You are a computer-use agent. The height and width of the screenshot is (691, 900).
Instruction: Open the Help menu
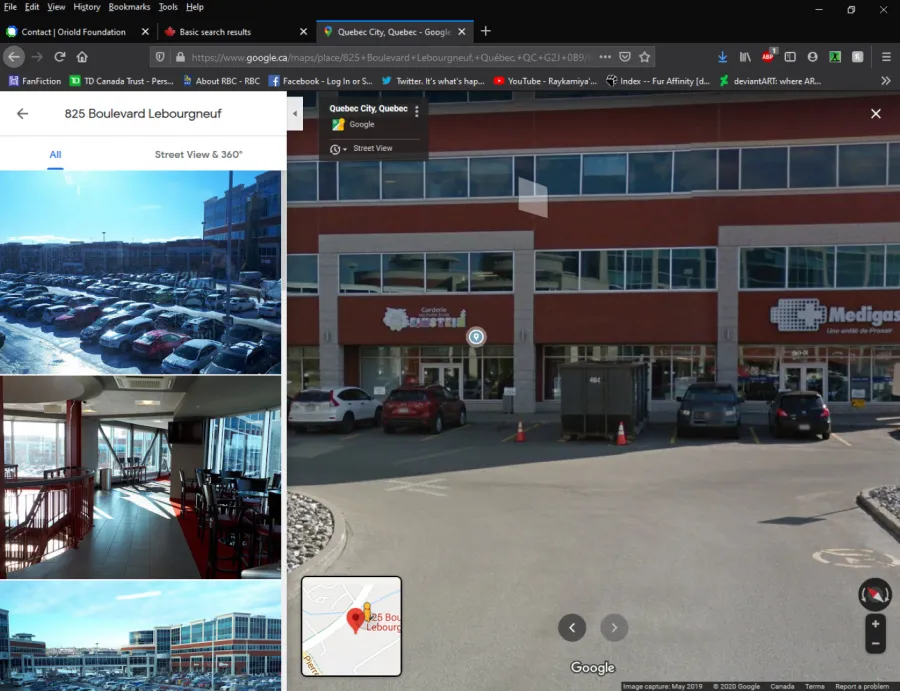click(x=195, y=7)
